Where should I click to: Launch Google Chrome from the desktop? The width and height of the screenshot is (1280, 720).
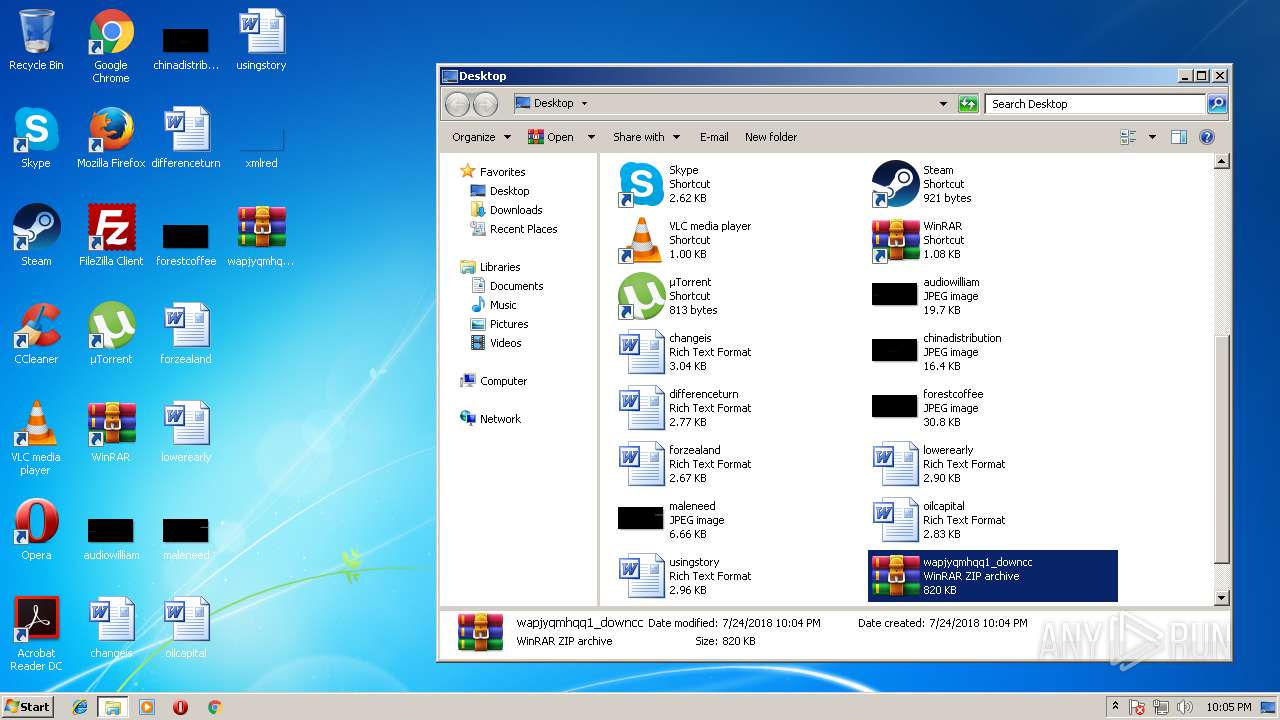pos(111,46)
